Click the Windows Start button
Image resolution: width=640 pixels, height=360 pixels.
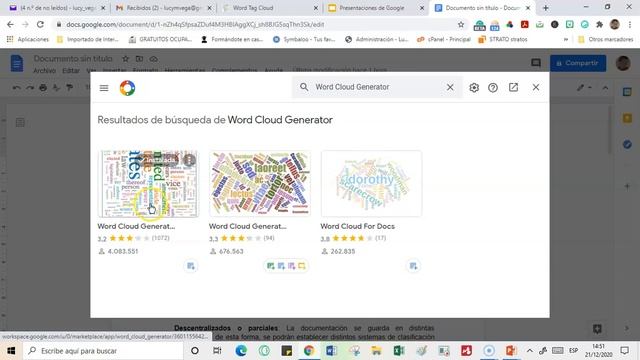pyautogui.click(x=11, y=351)
